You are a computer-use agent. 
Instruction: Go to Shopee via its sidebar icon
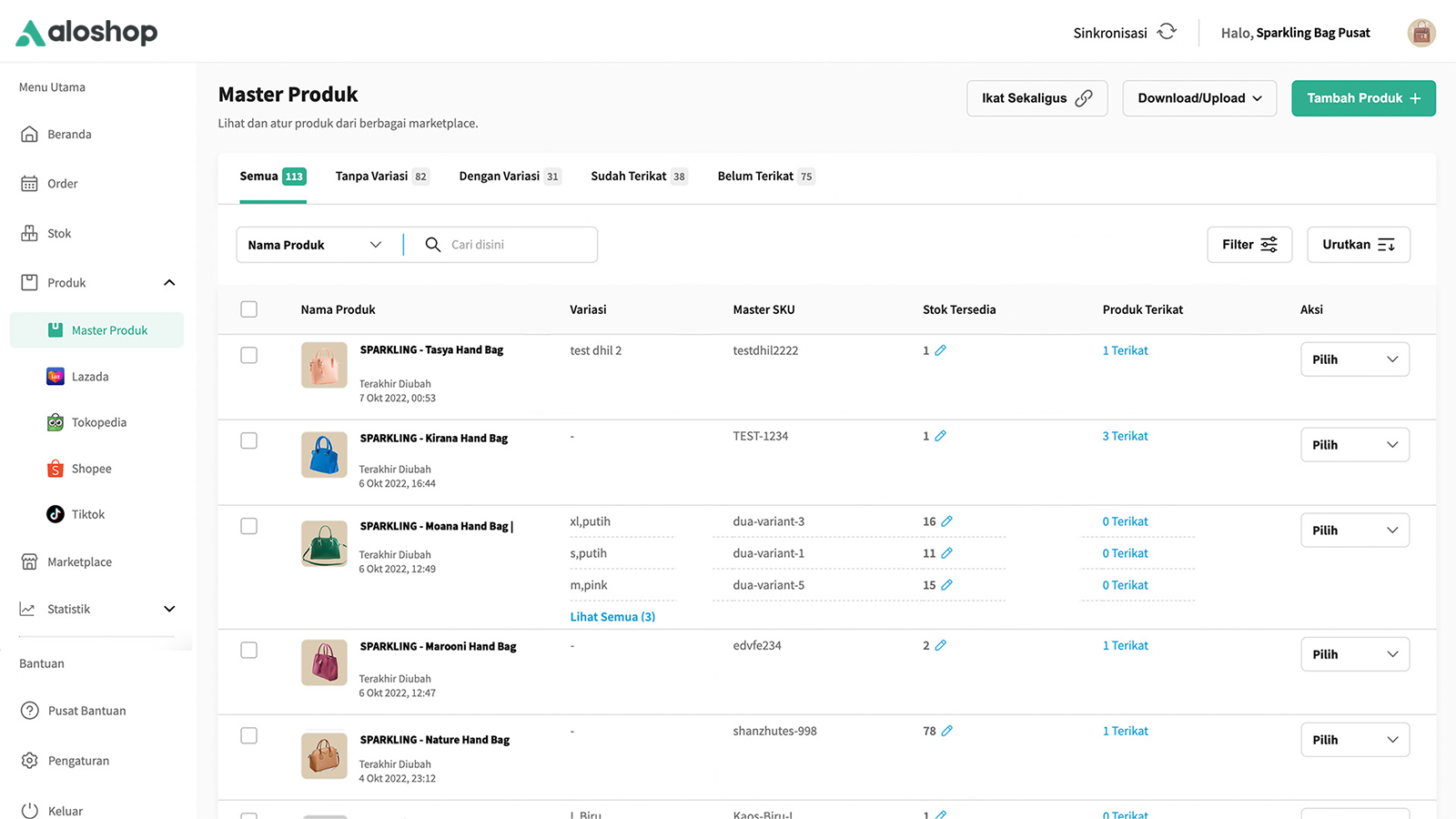pyautogui.click(x=56, y=469)
